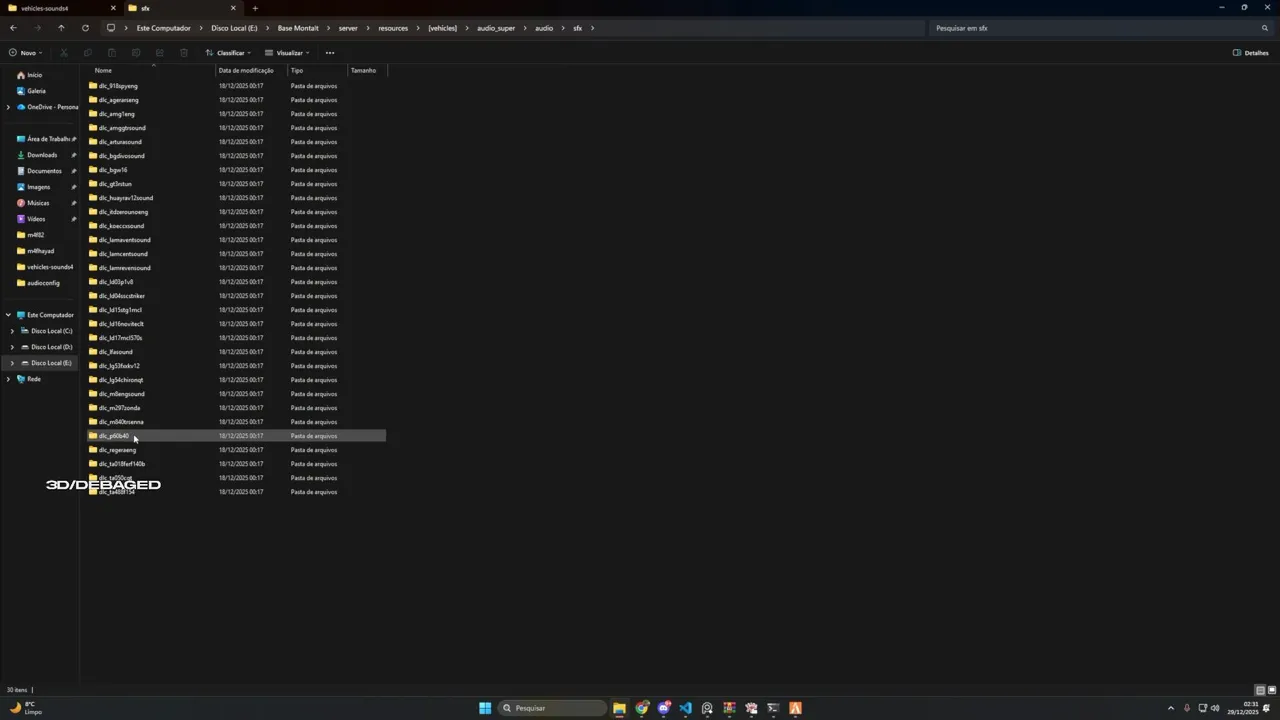Viewport: 1280px width, 720px height.
Task: Select the dlc_amggtrsound folder
Action: (x=236, y=128)
